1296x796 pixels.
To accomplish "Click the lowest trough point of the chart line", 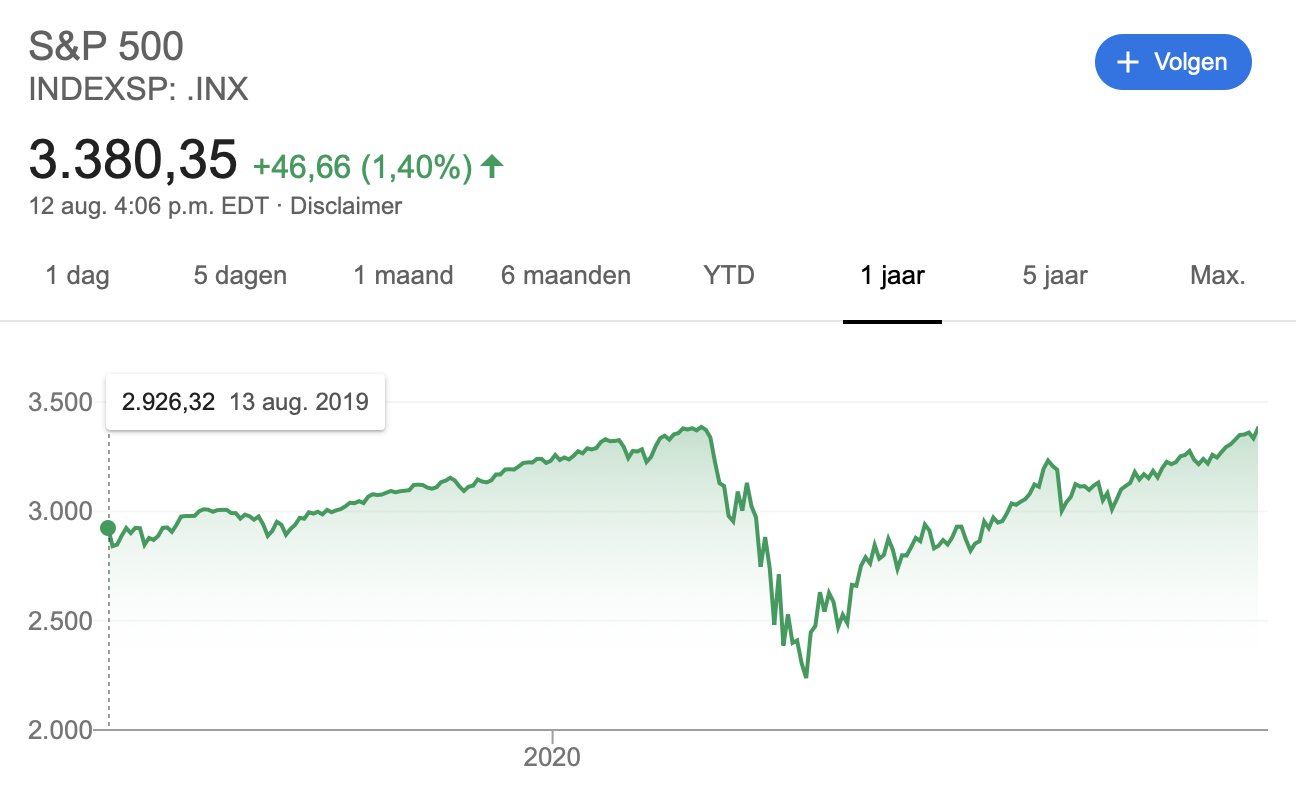I will pos(806,677).
